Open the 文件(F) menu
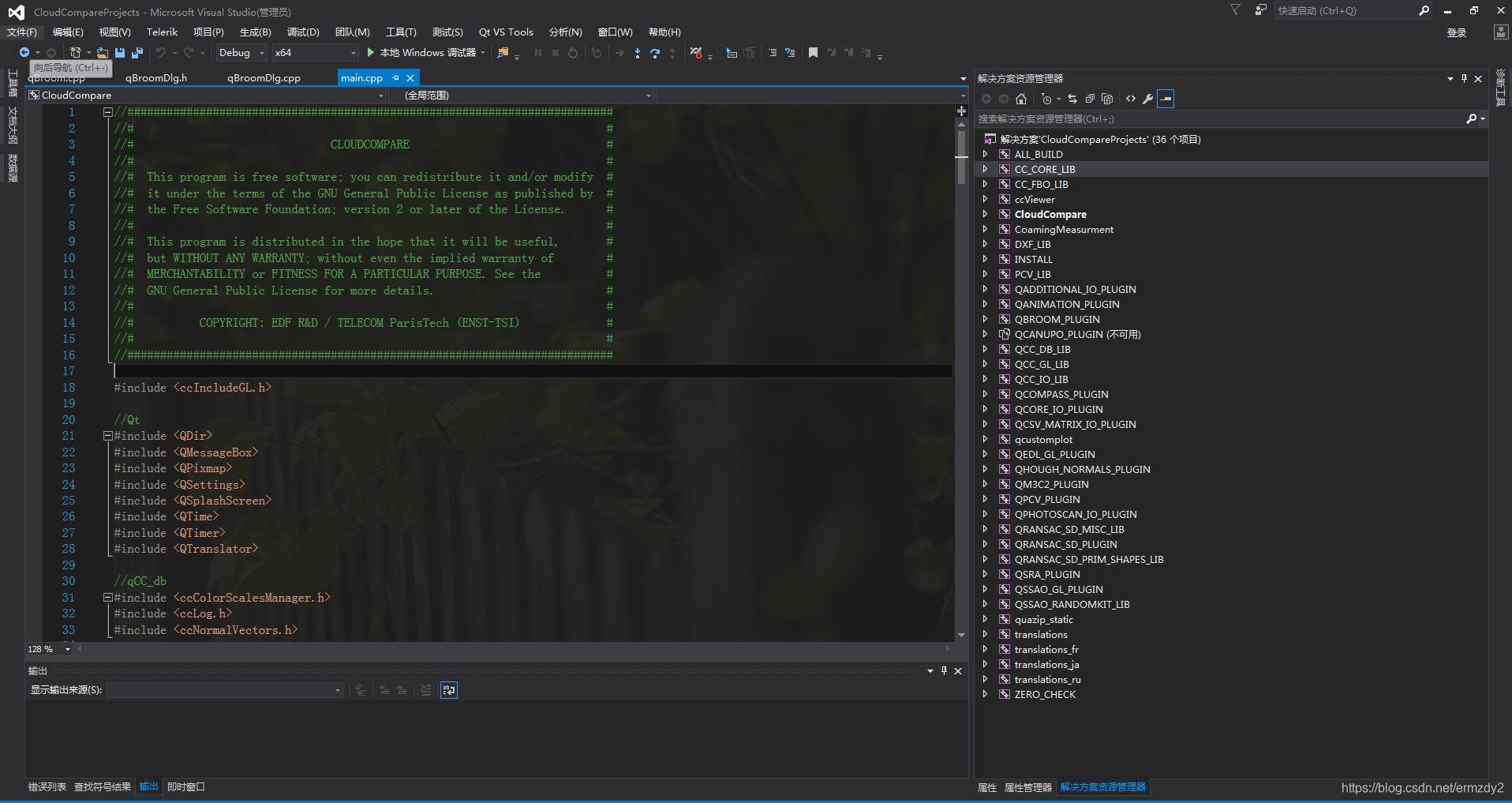The image size is (1512, 803). [x=22, y=32]
